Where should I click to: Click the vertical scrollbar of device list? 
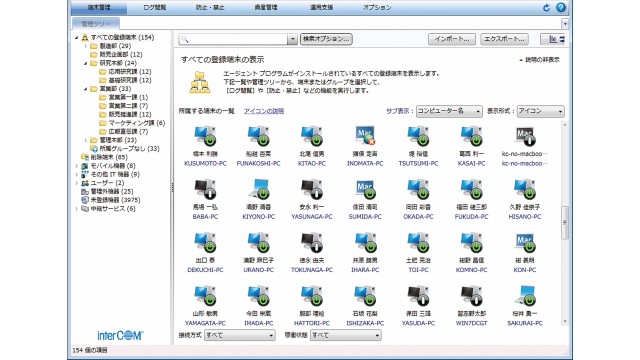point(565,222)
